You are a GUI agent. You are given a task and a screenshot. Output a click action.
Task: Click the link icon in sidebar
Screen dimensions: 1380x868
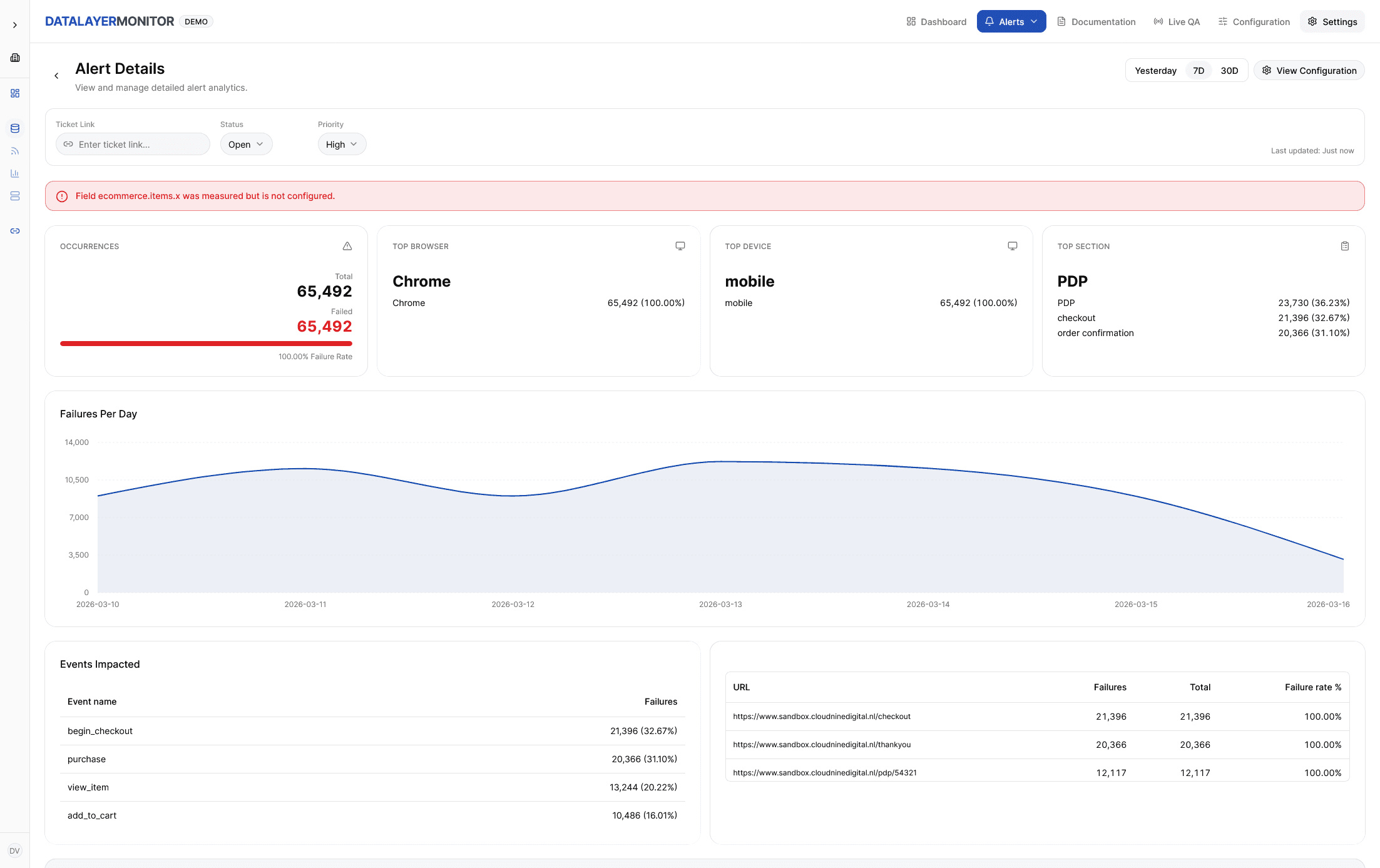pyautogui.click(x=15, y=231)
